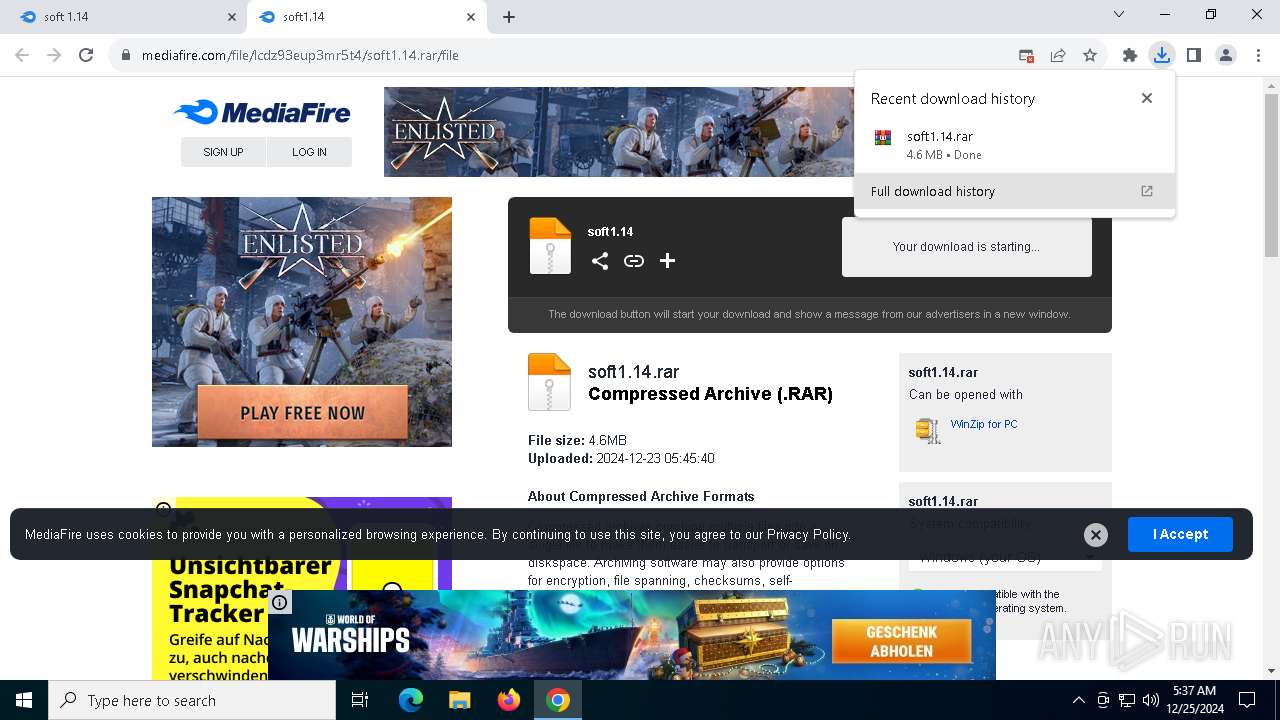Screen dimensions: 1280x720
Task: Click PLAY FREE NOW on Enlisted ad
Action: coord(302,413)
